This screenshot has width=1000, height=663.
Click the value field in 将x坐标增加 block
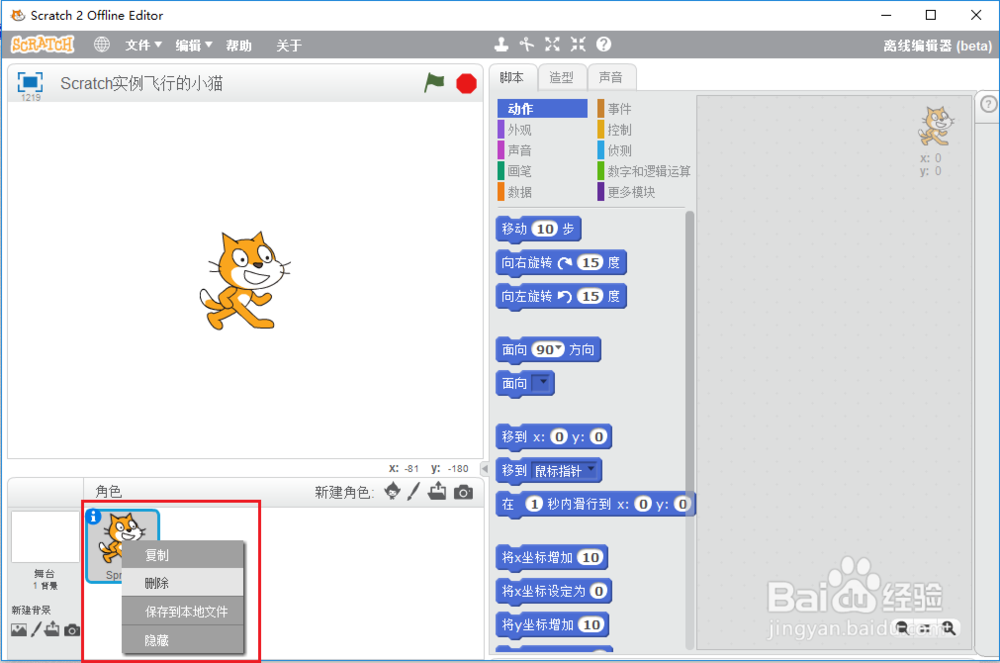(591, 558)
